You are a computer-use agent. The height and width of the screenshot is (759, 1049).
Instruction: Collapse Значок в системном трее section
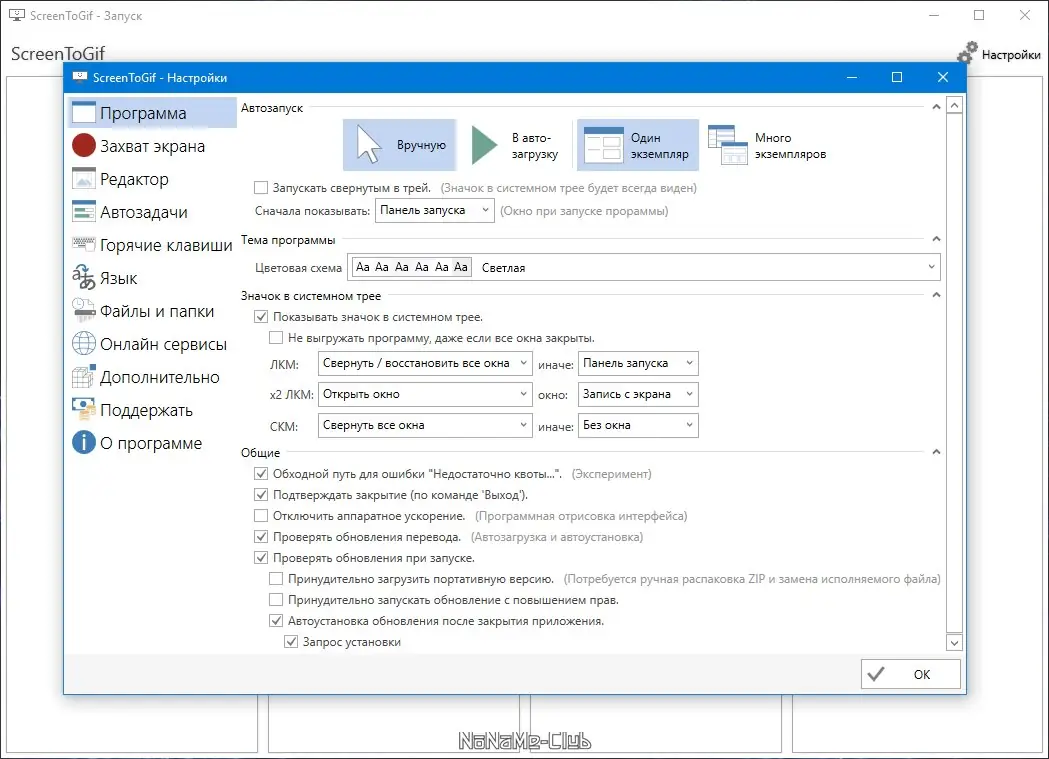pos(936,295)
